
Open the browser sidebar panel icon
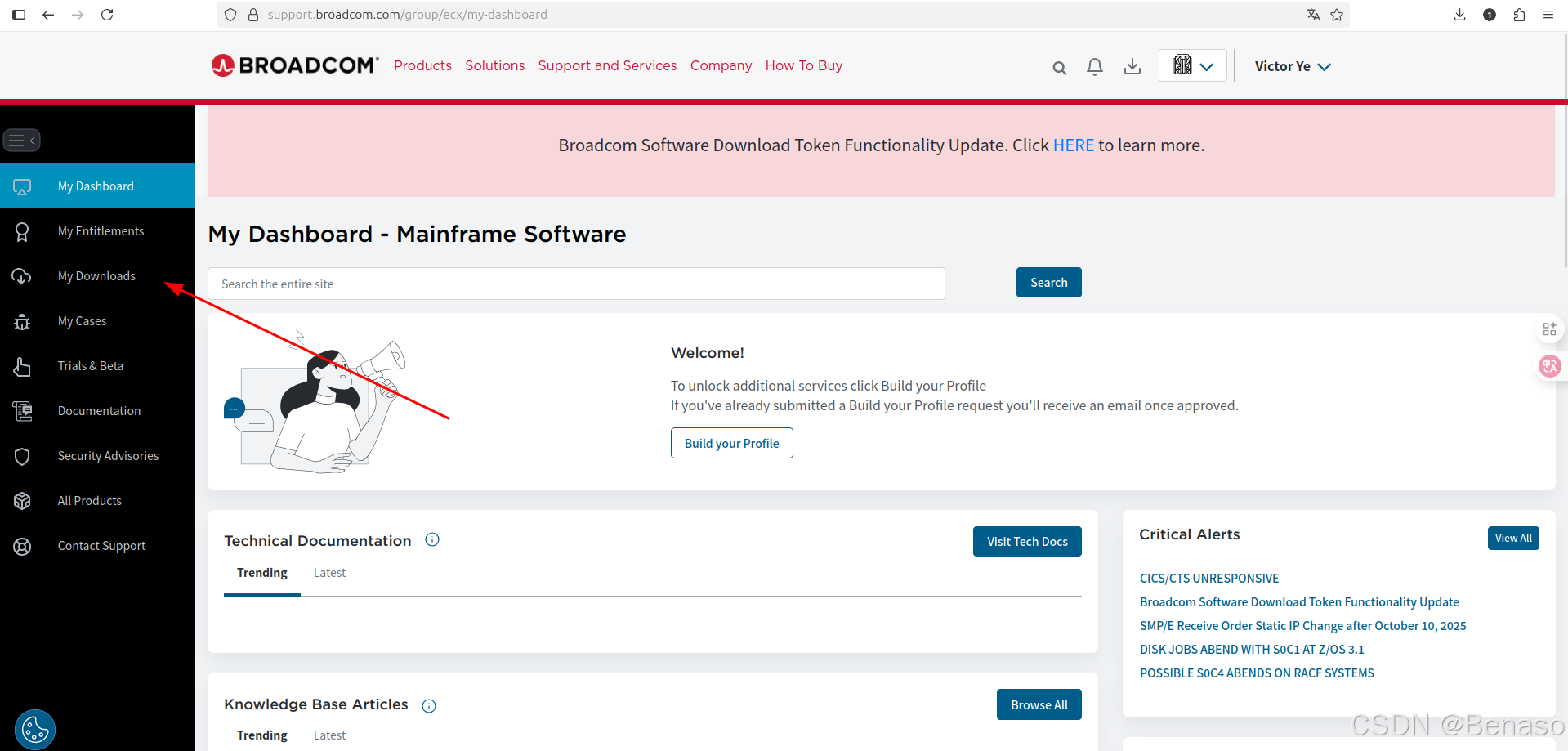pos(19,15)
